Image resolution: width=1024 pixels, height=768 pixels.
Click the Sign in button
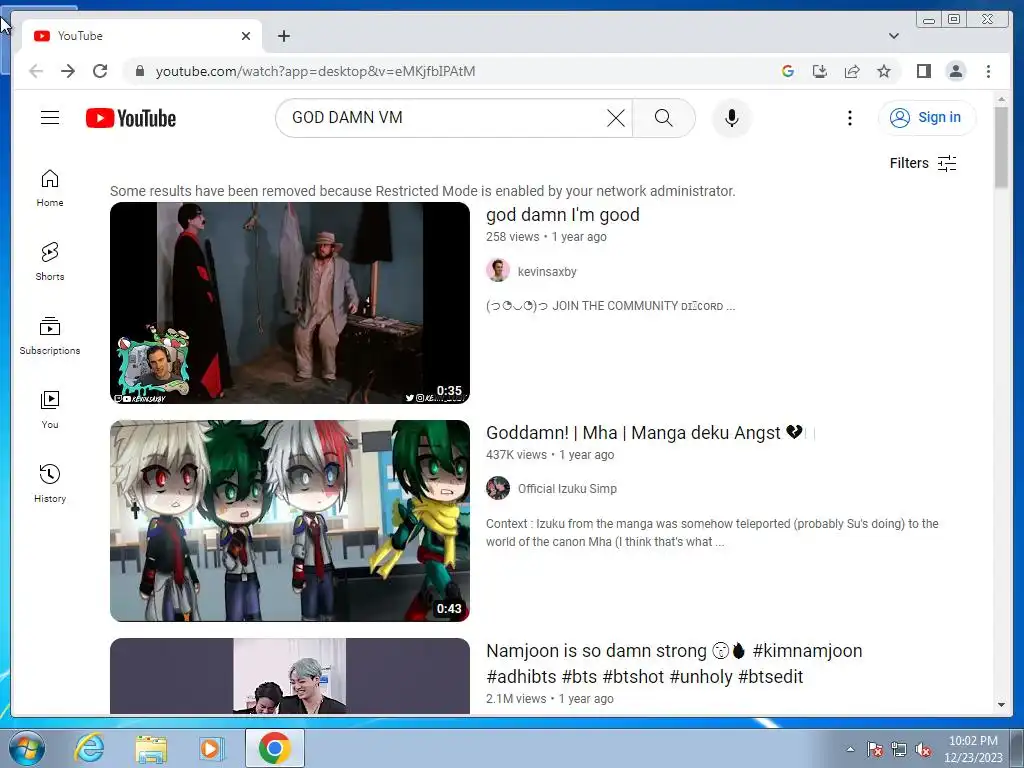[927, 118]
